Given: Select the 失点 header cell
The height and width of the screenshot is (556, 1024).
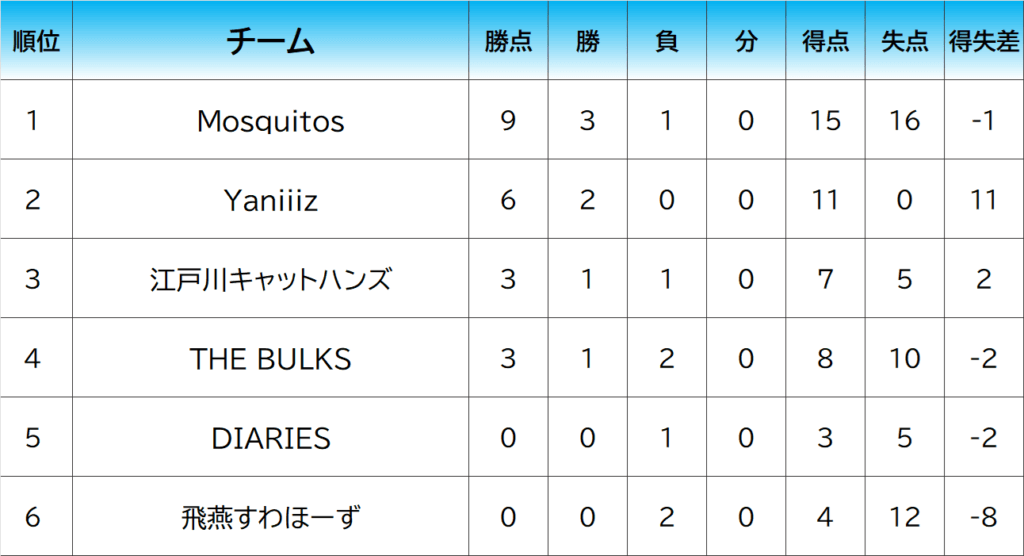Looking at the screenshot, I should (x=904, y=41).
